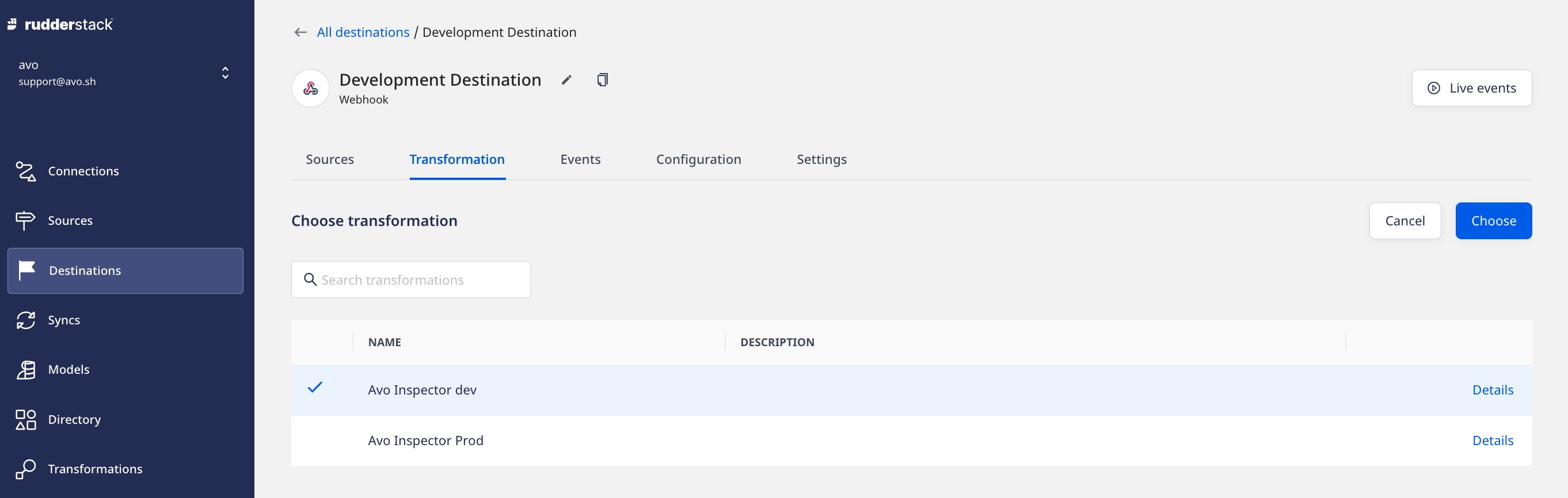The image size is (1568, 498).
Task: Switch to the Settings tab
Action: (x=821, y=159)
